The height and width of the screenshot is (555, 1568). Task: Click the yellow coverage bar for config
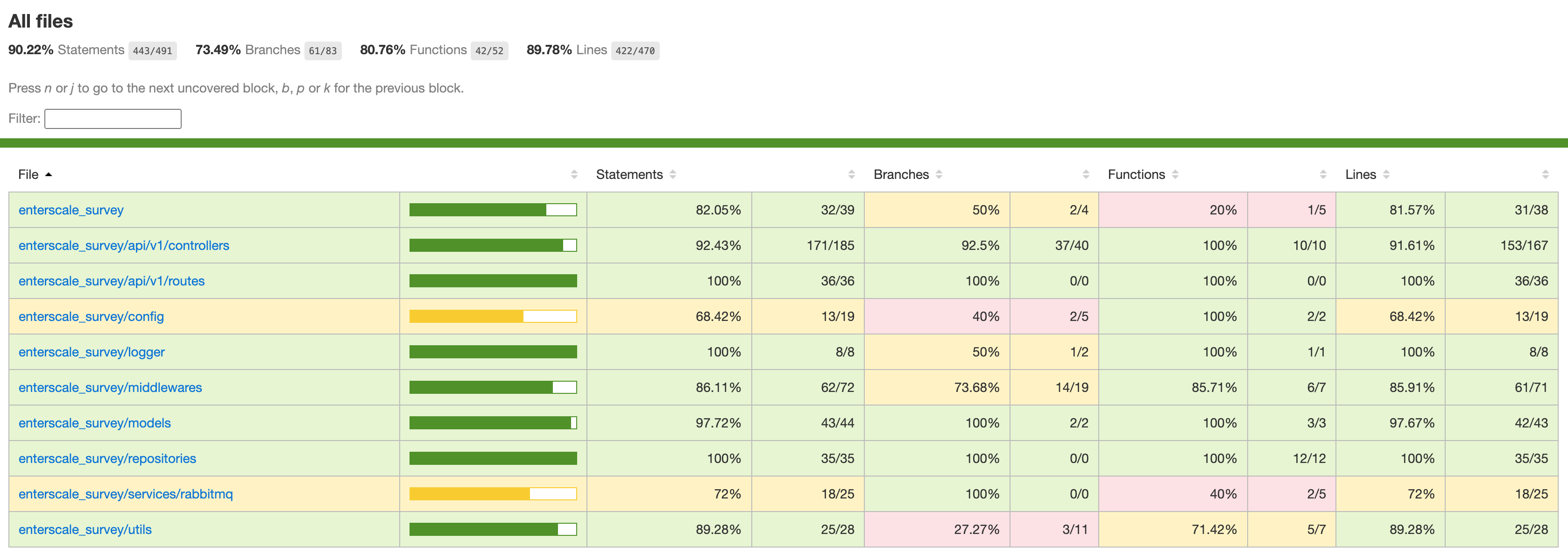466,316
